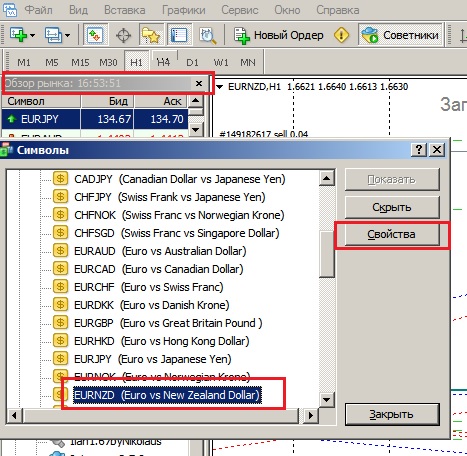Click symbols list scroll down arrow
The height and width of the screenshot is (456, 467).
coord(327,399)
